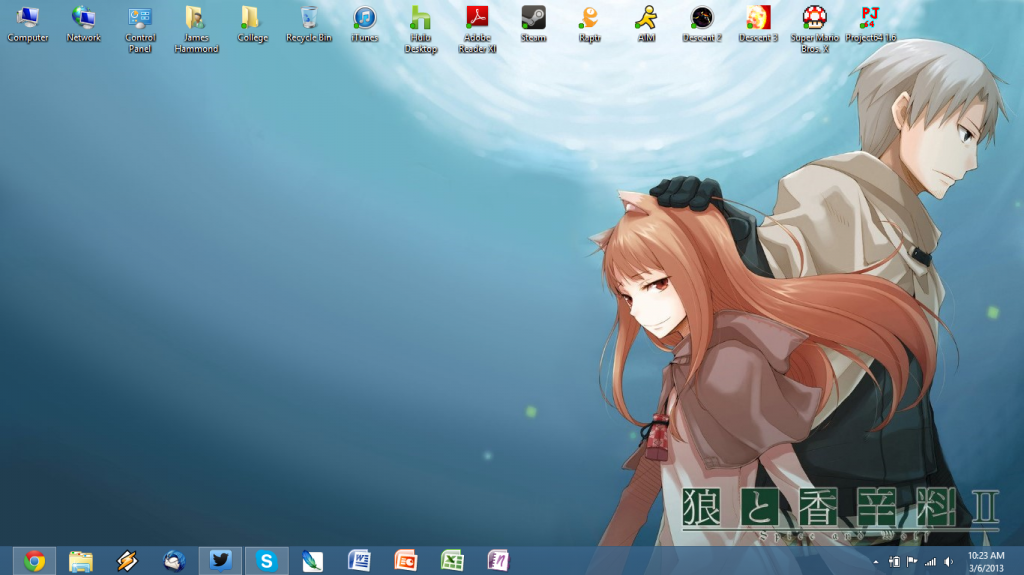1024x575 pixels.
Task: Select the AIM desktop shortcut
Action: point(646,24)
